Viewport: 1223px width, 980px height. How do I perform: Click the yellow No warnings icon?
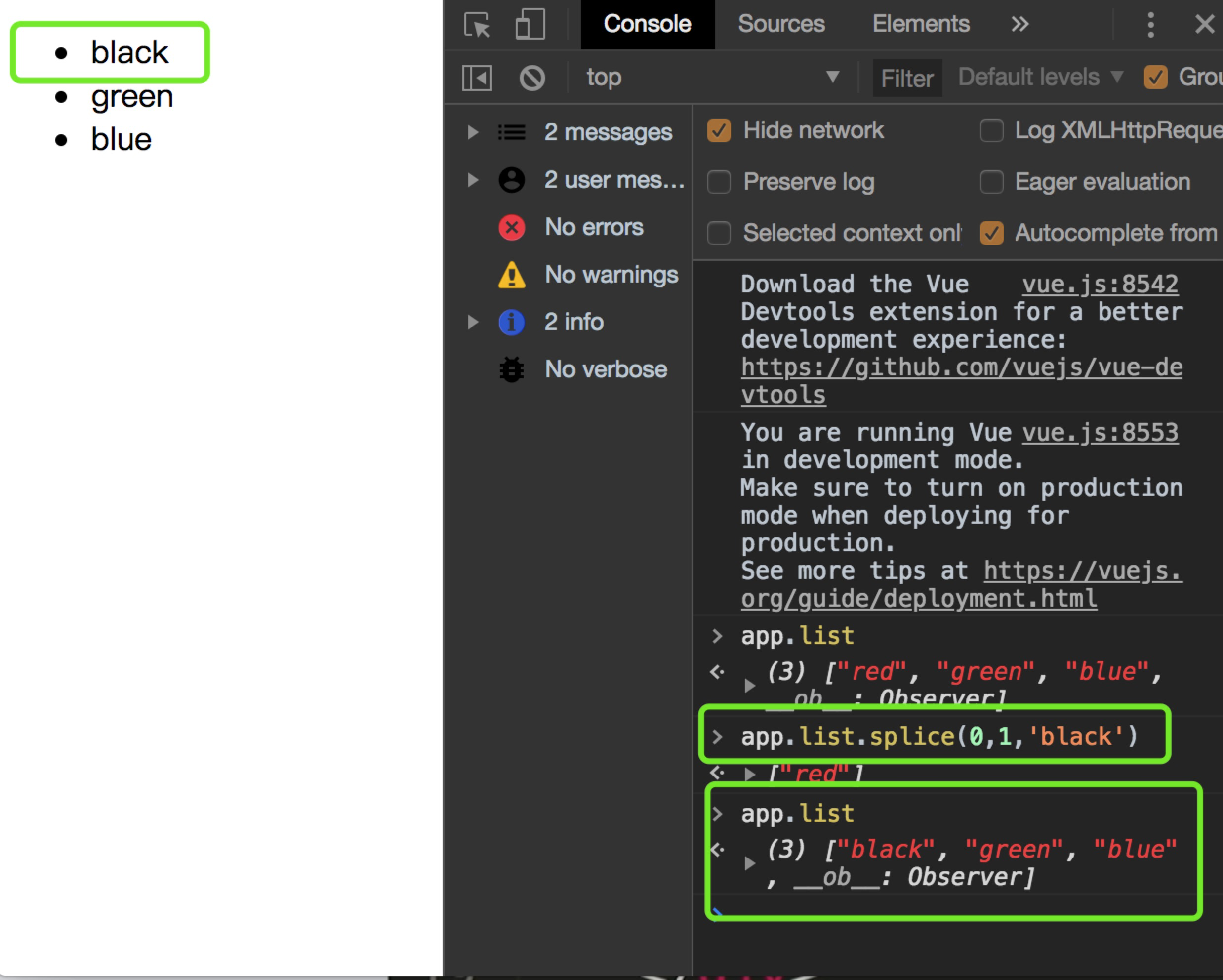coord(511,275)
